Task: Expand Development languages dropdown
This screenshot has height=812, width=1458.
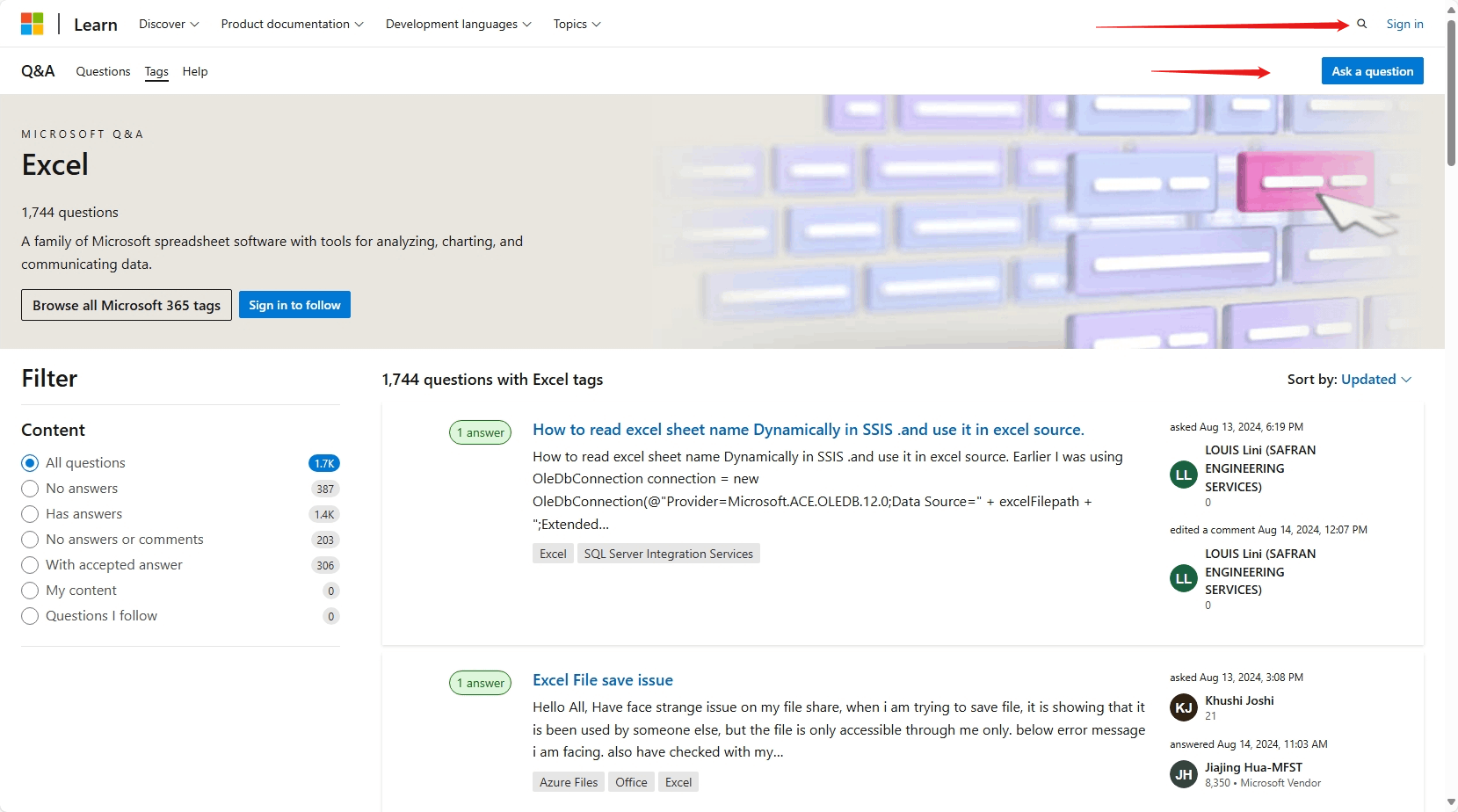Action: point(458,24)
